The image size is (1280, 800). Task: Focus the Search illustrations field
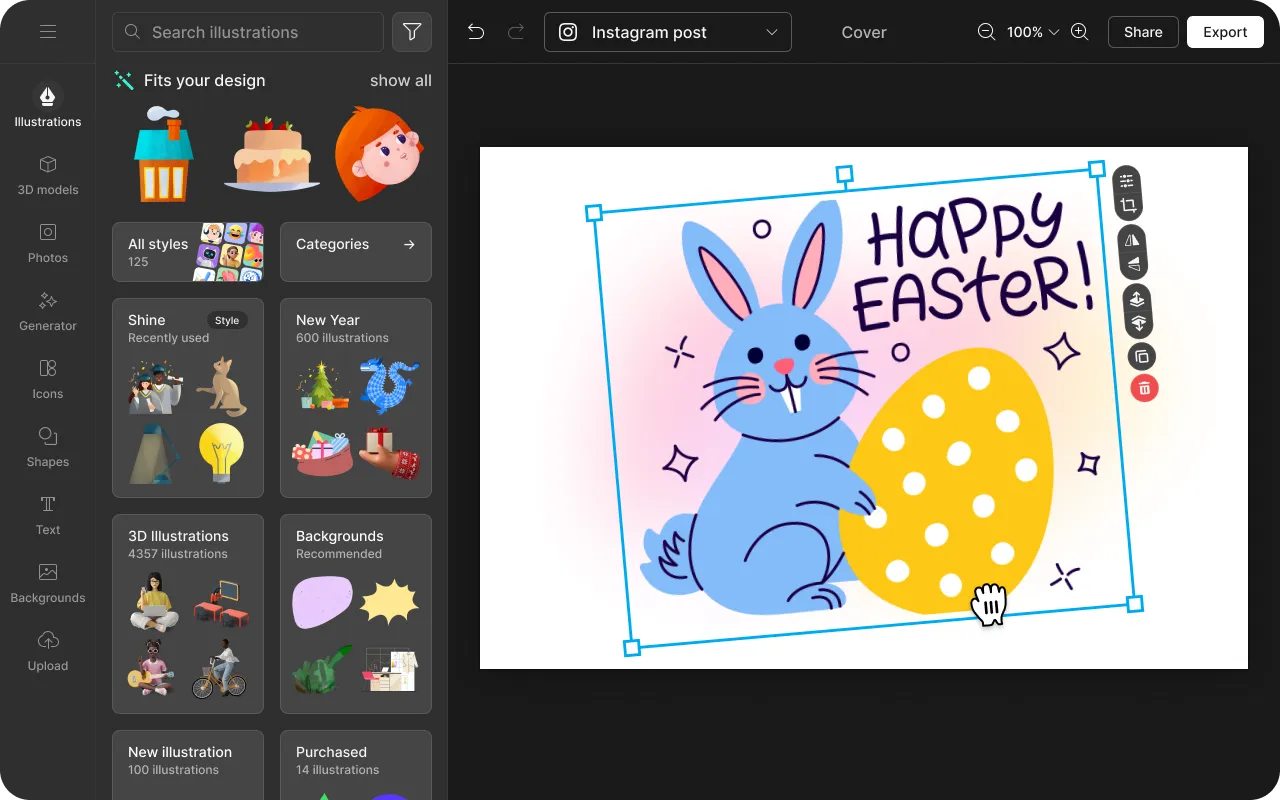(x=248, y=32)
